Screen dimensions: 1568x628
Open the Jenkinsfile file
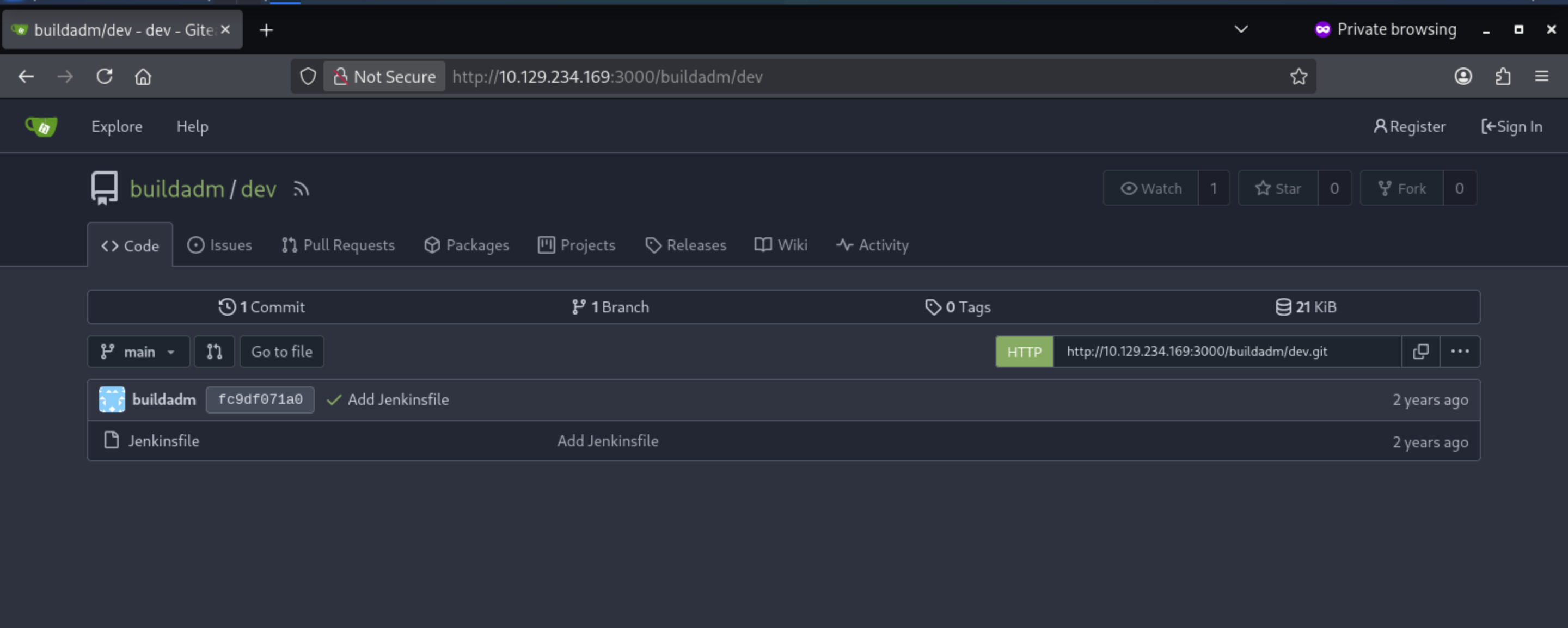pyautogui.click(x=164, y=441)
